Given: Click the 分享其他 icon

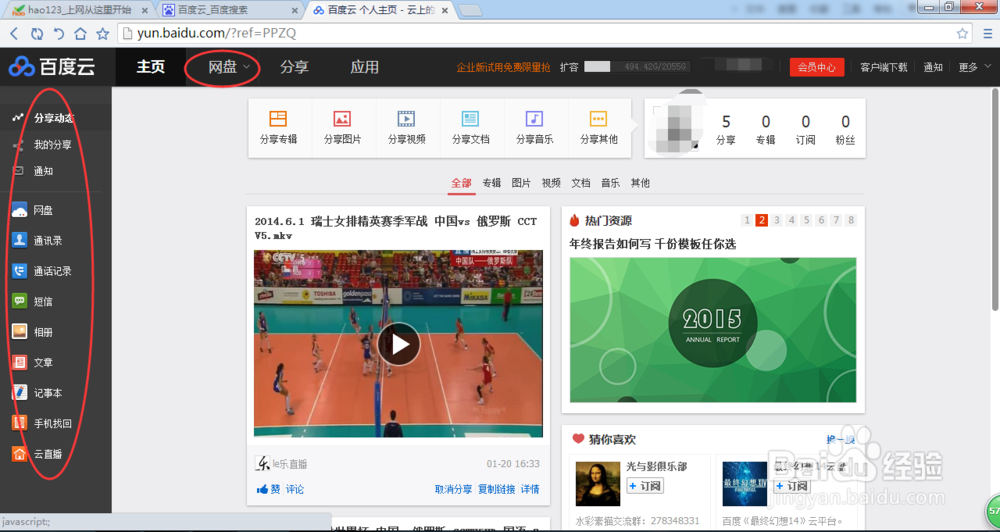Looking at the screenshot, I should coord(598,119).
